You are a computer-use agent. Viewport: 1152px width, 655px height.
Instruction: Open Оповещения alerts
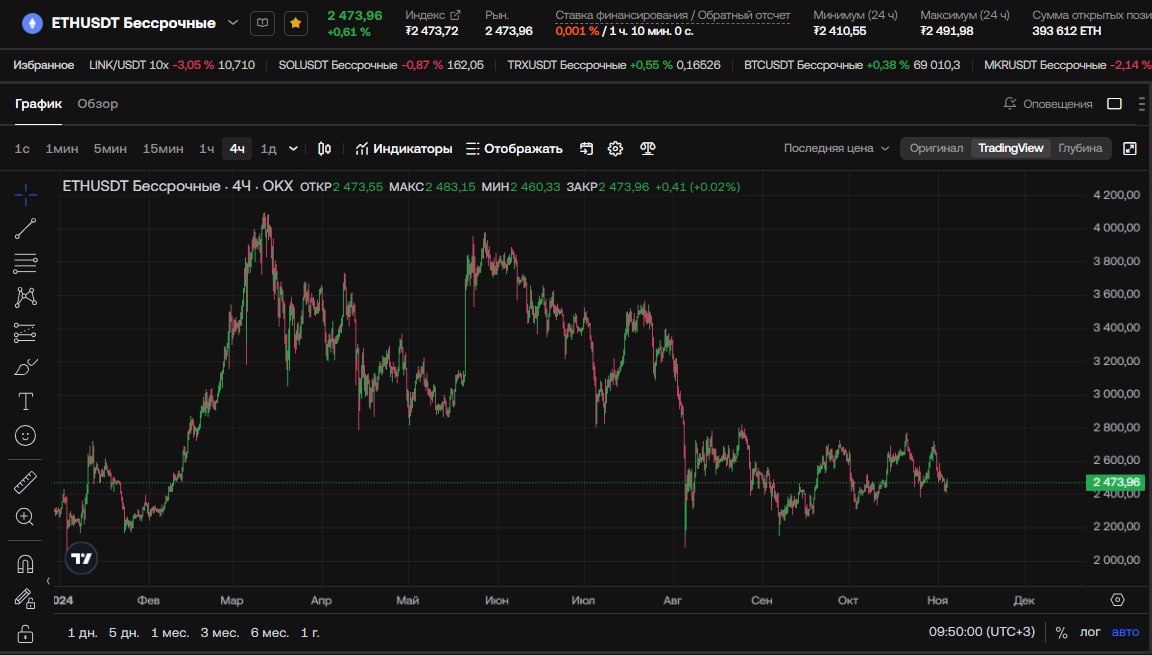pyautogui.click(x=1048, y=104)
